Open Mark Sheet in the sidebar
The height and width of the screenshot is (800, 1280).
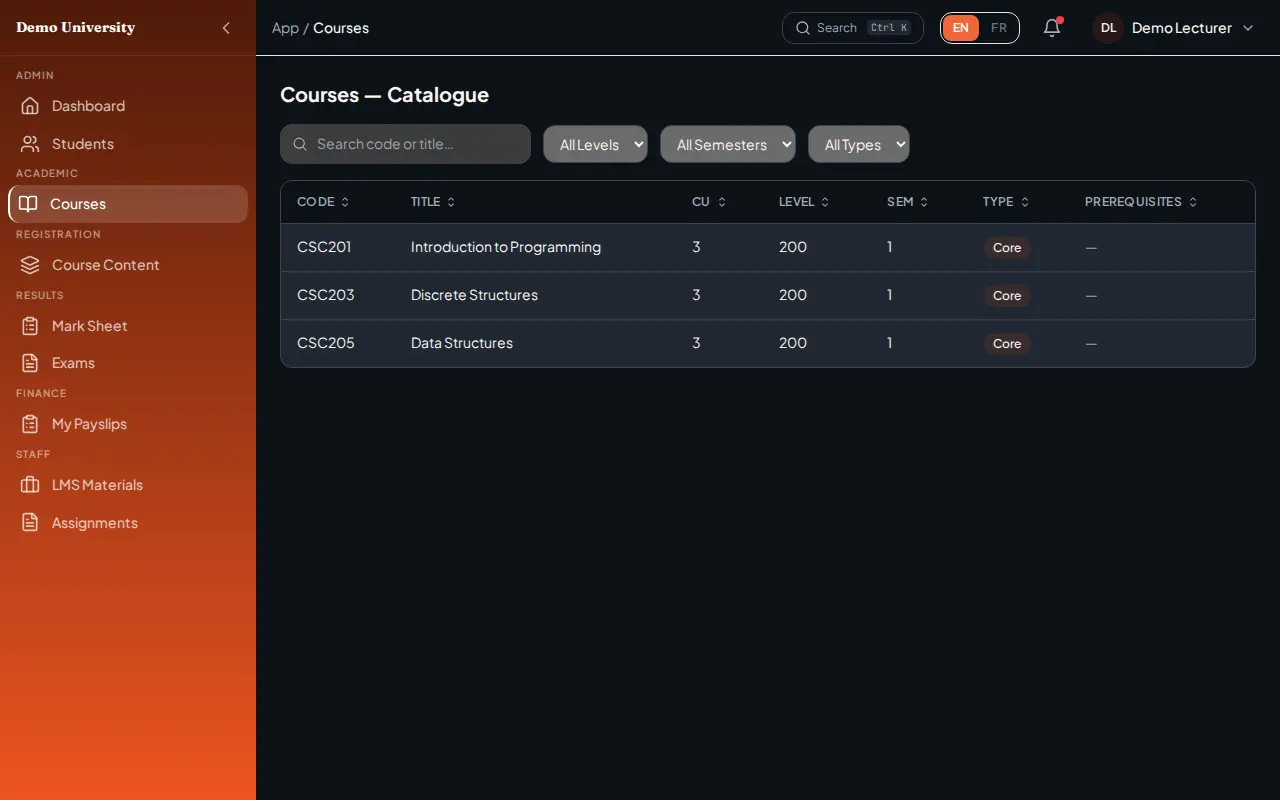(128, 326)
